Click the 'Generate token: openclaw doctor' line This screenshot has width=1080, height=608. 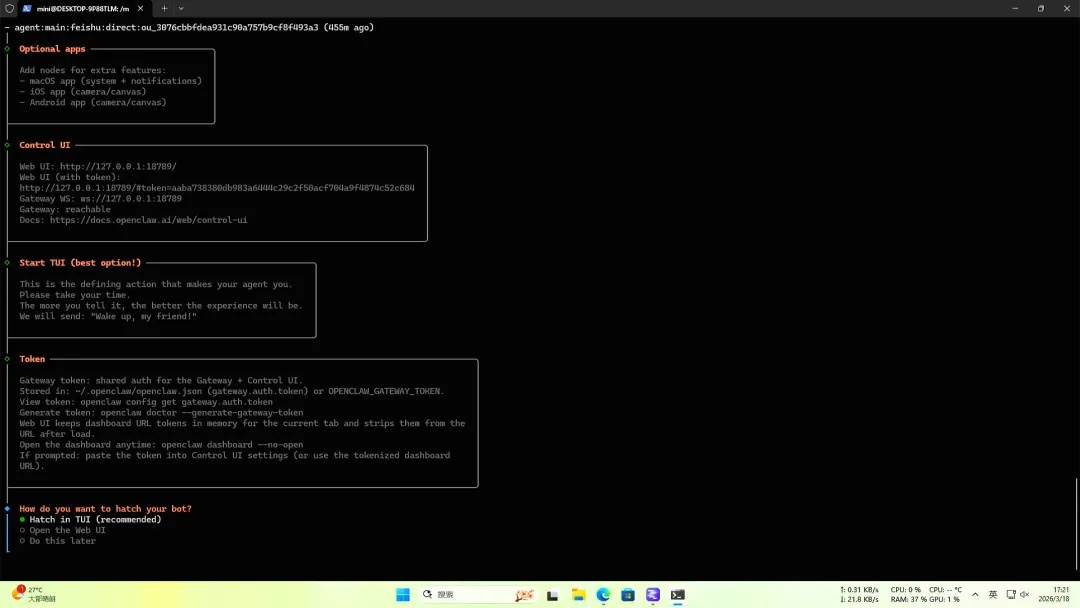(161, 413)
